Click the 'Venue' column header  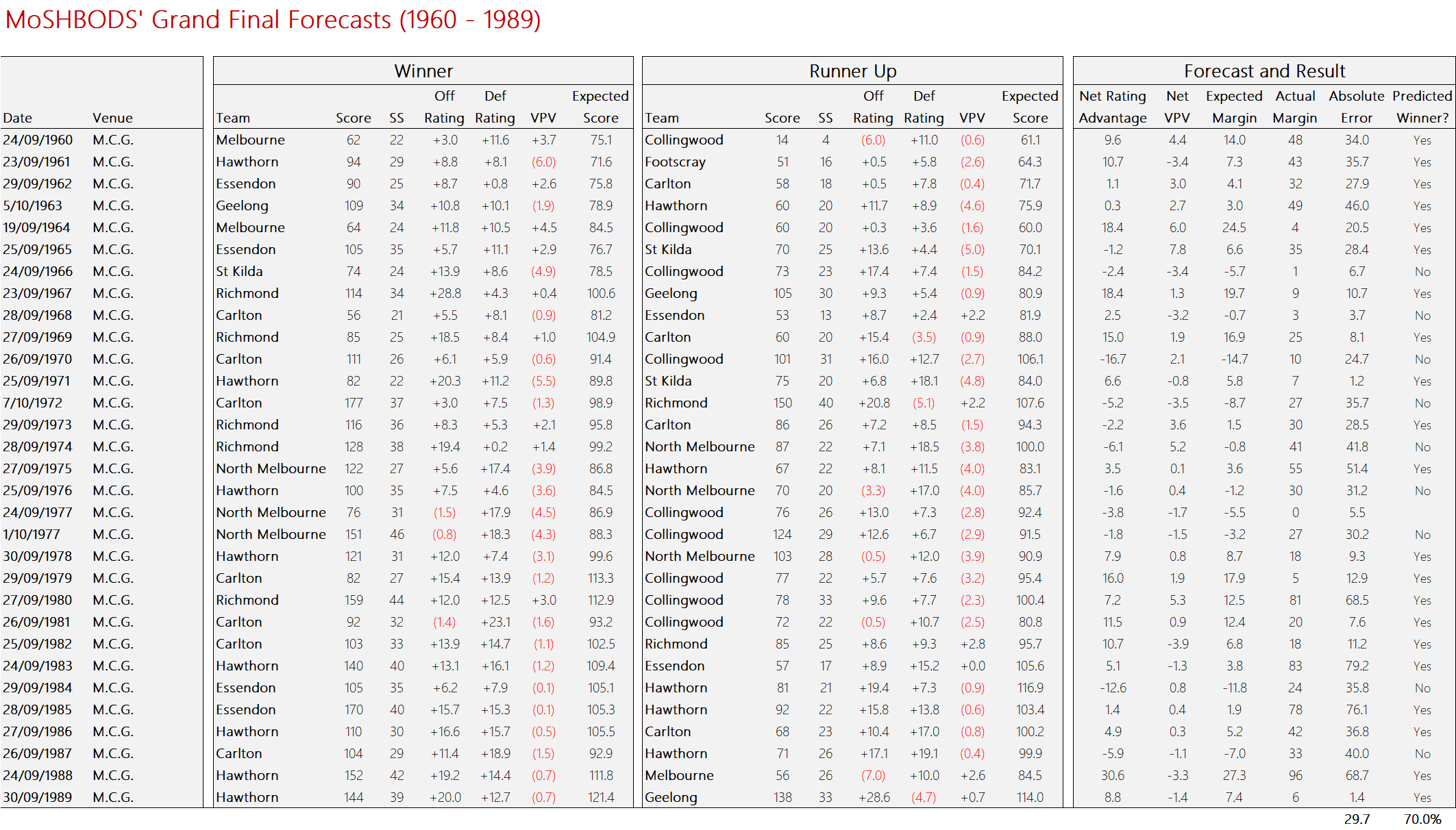click(x=113, y=118)
